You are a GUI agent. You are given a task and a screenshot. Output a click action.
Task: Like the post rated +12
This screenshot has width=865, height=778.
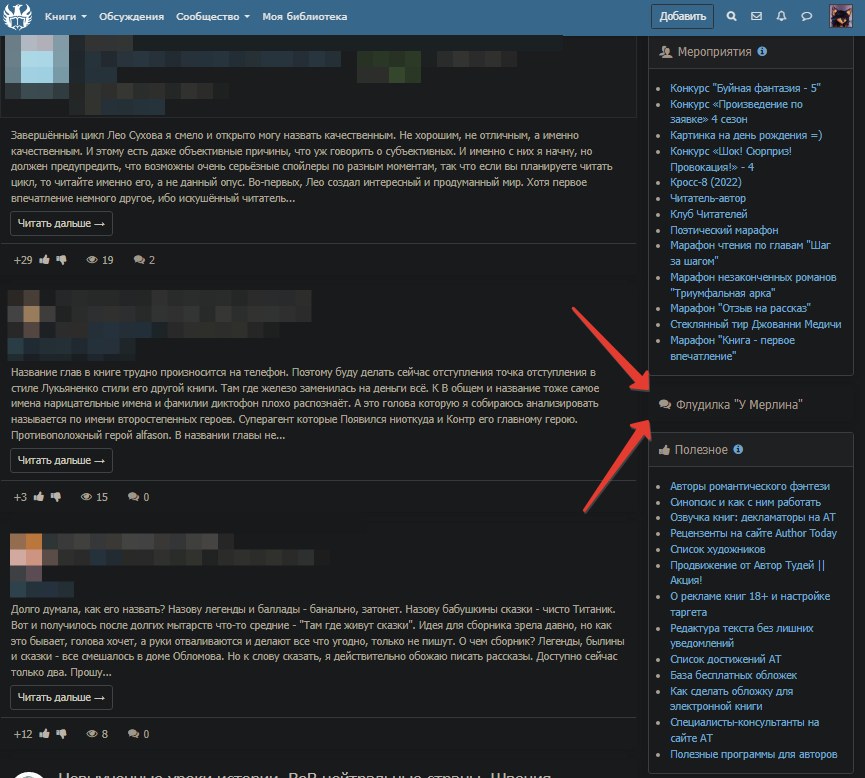(45, 734)
